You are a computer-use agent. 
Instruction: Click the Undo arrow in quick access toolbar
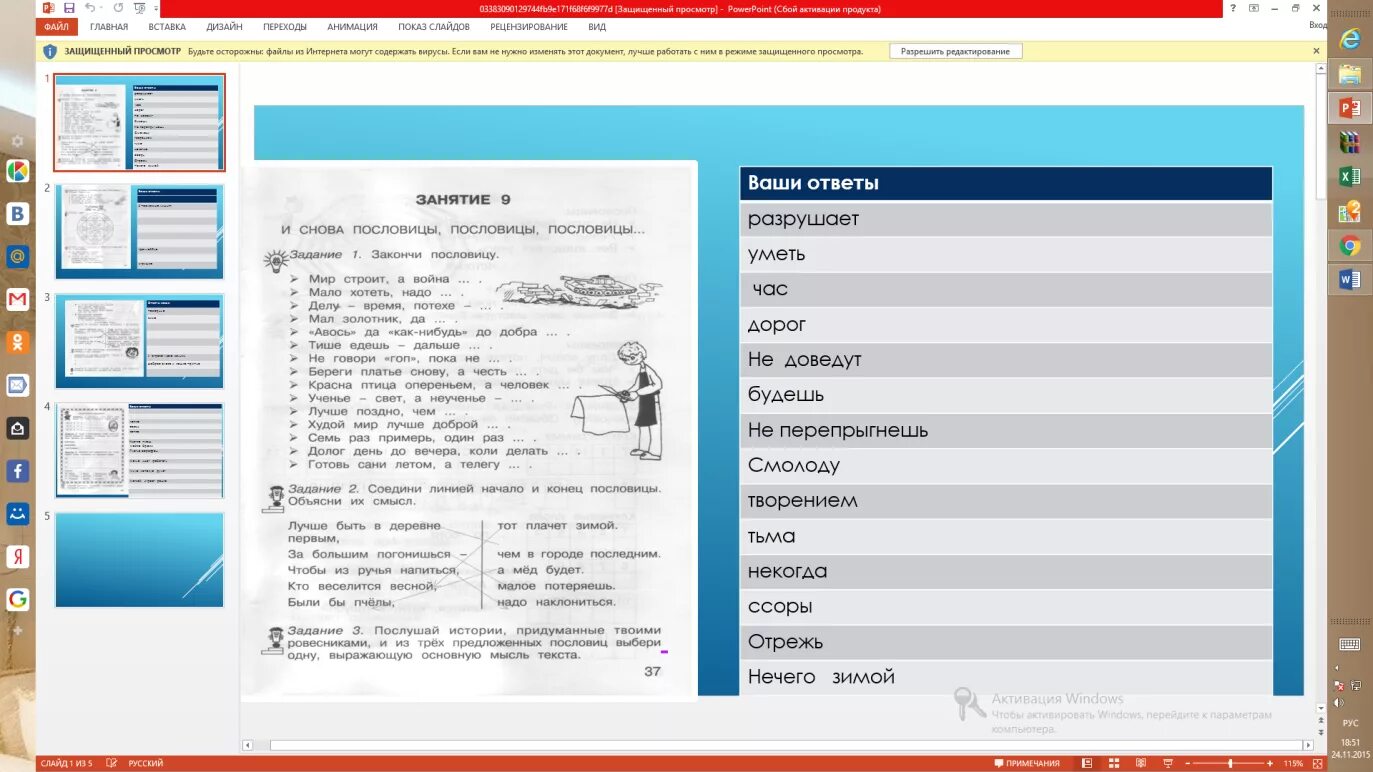coord(89,8)
